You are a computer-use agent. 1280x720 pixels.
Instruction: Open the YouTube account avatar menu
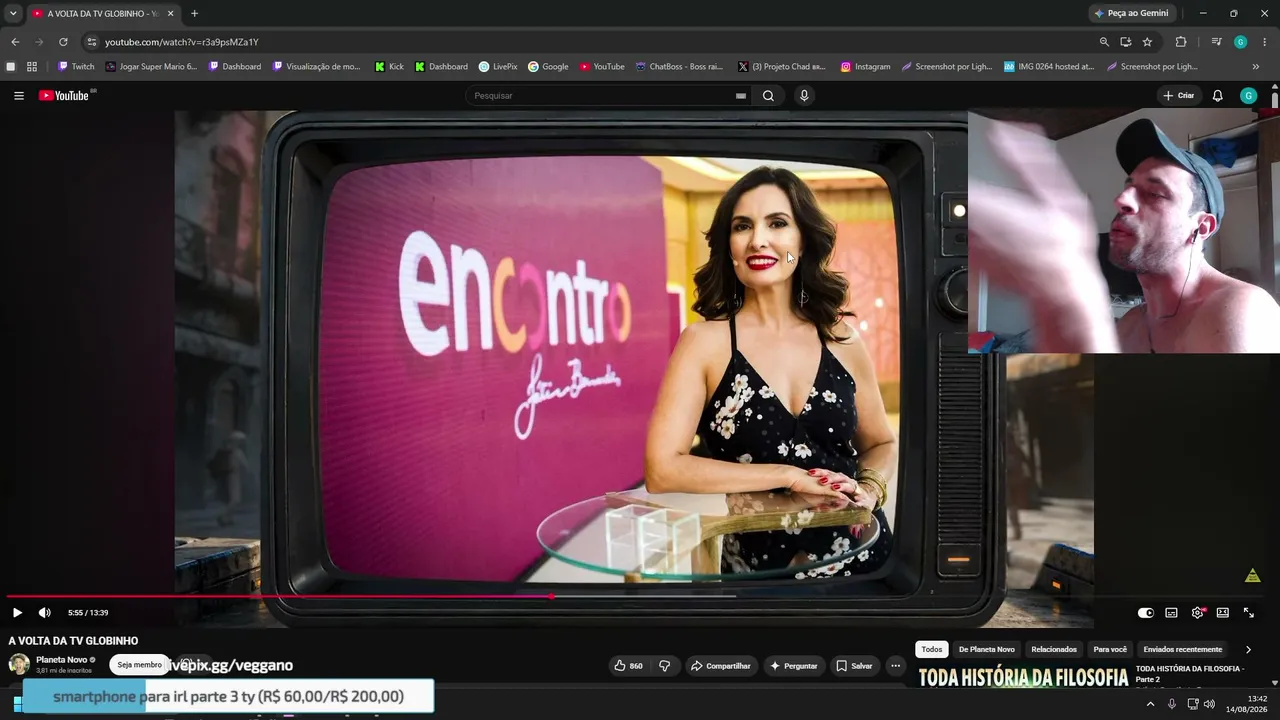pos(1248,96)
